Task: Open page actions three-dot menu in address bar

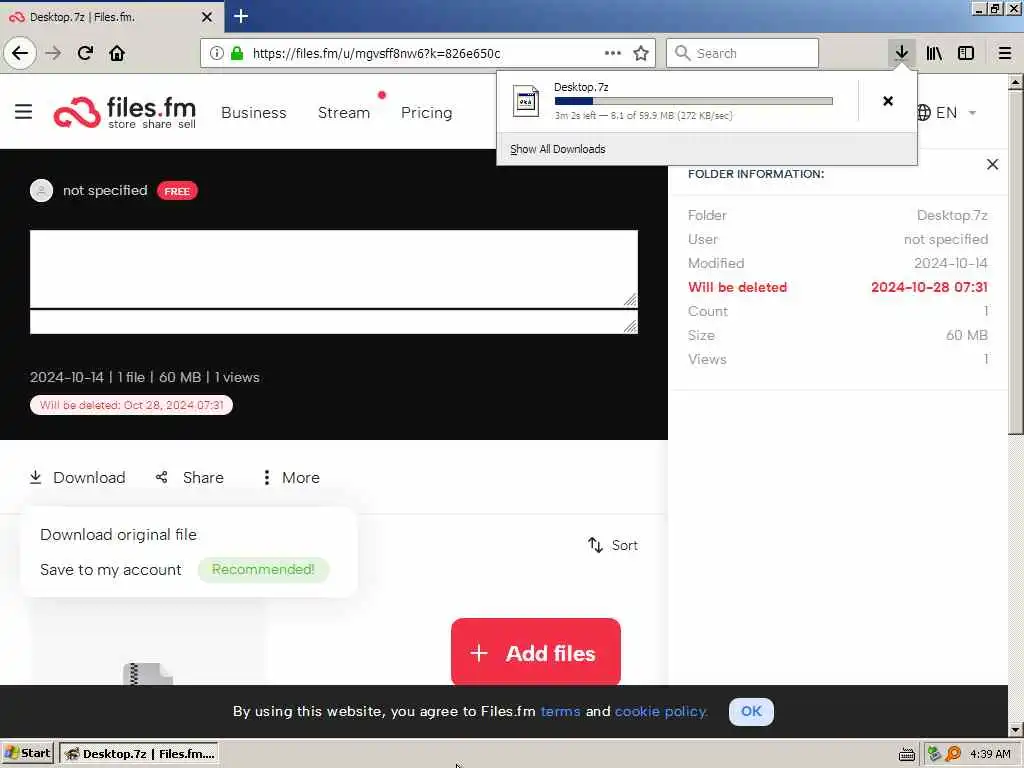Action: [x=613, y=53]
